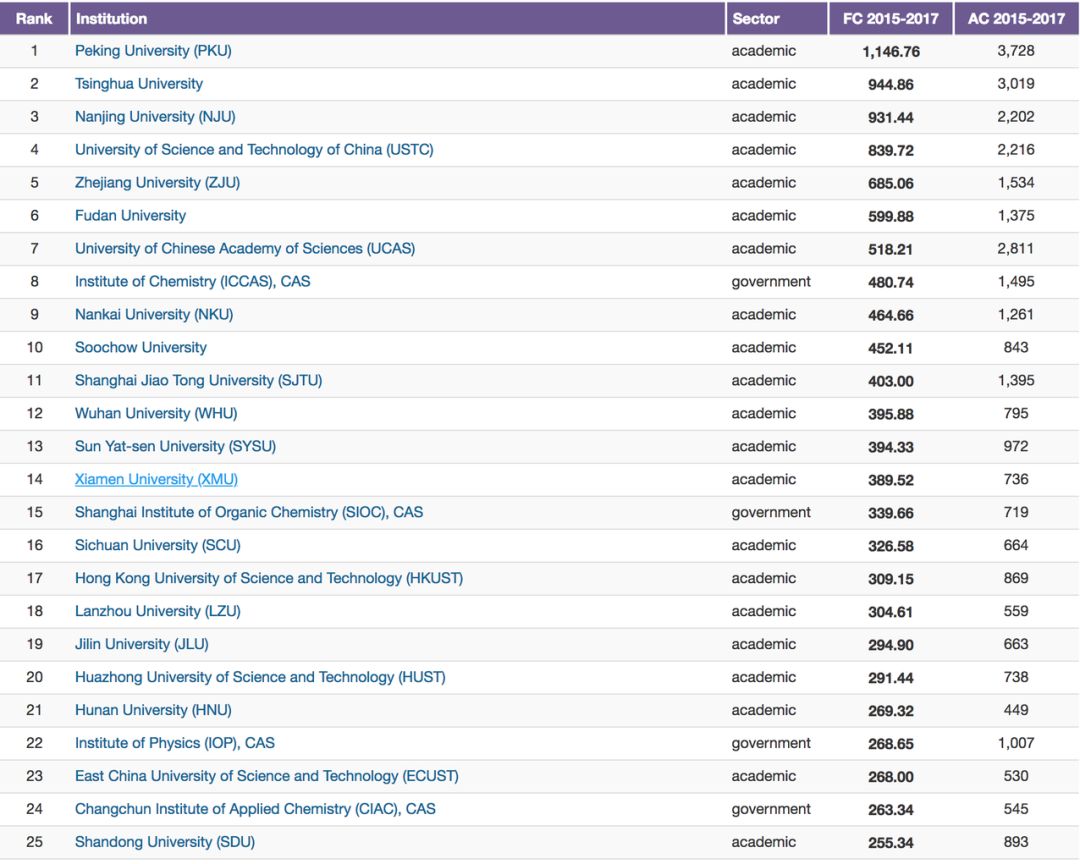Open Sun Yat-sen University (SYSU) link
Image resolution: width=1080 pixels, height=864 pixels.
tap(175, 447)
